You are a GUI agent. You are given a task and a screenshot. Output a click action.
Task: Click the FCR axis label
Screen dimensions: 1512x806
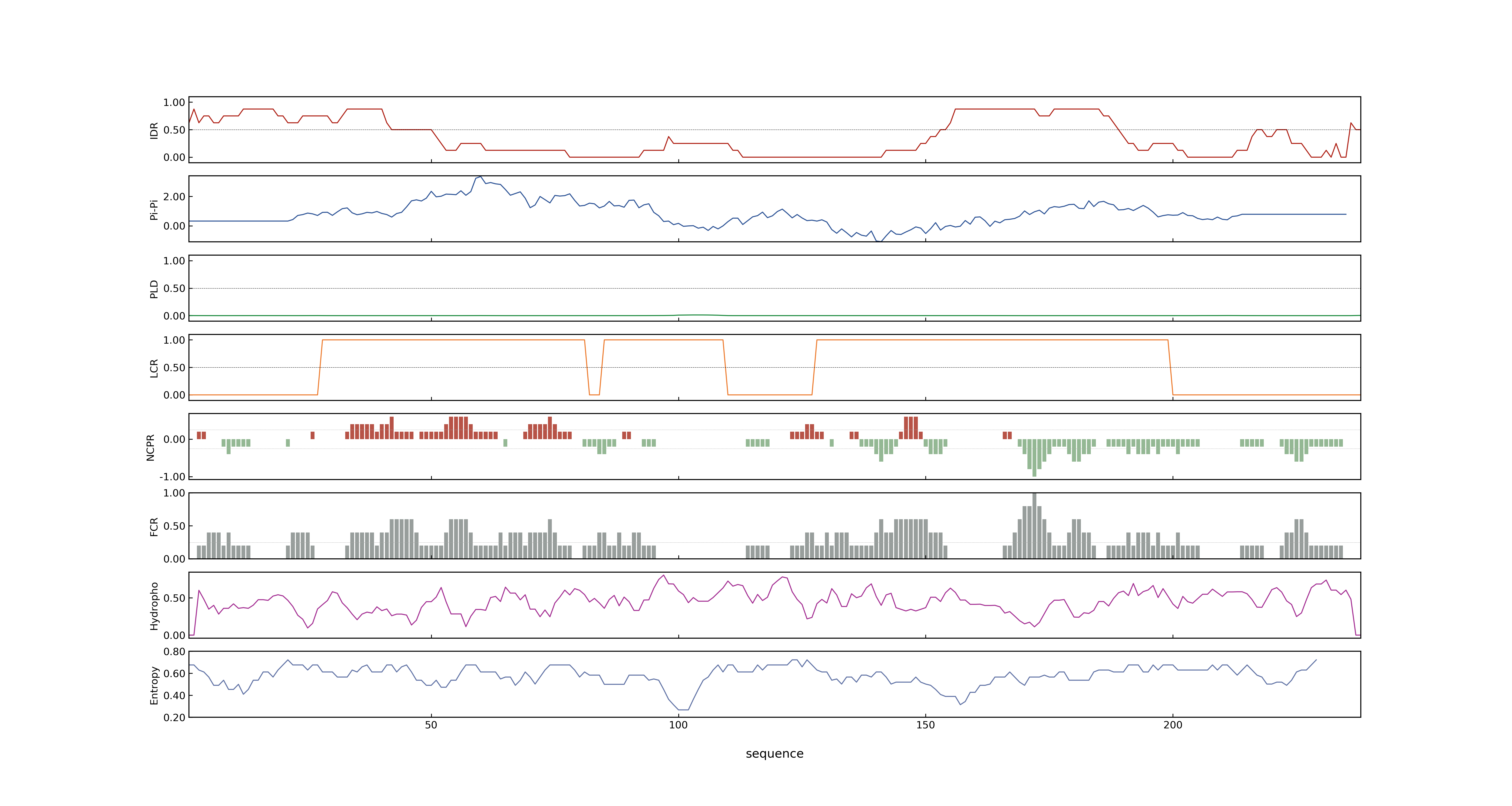point(154,526)
